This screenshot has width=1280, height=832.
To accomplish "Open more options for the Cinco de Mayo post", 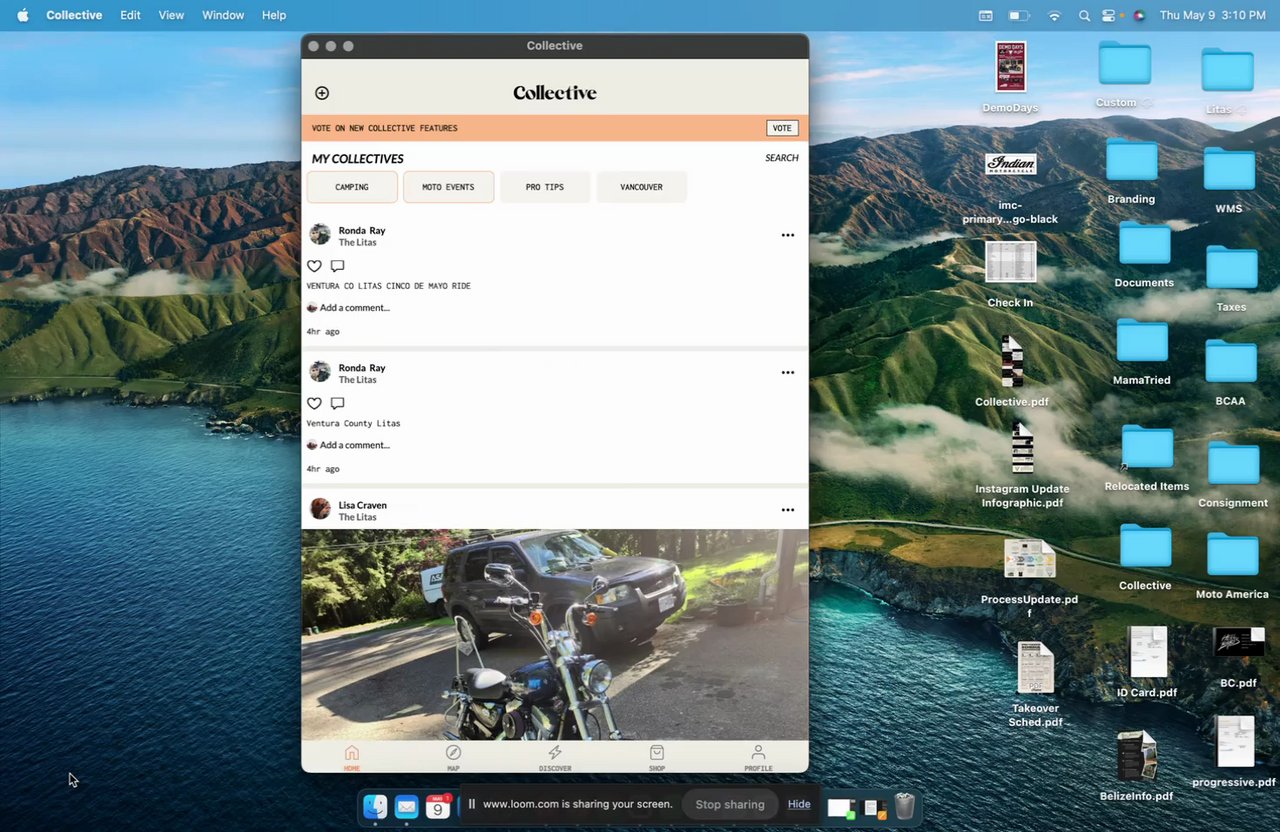I will point(788,235).
